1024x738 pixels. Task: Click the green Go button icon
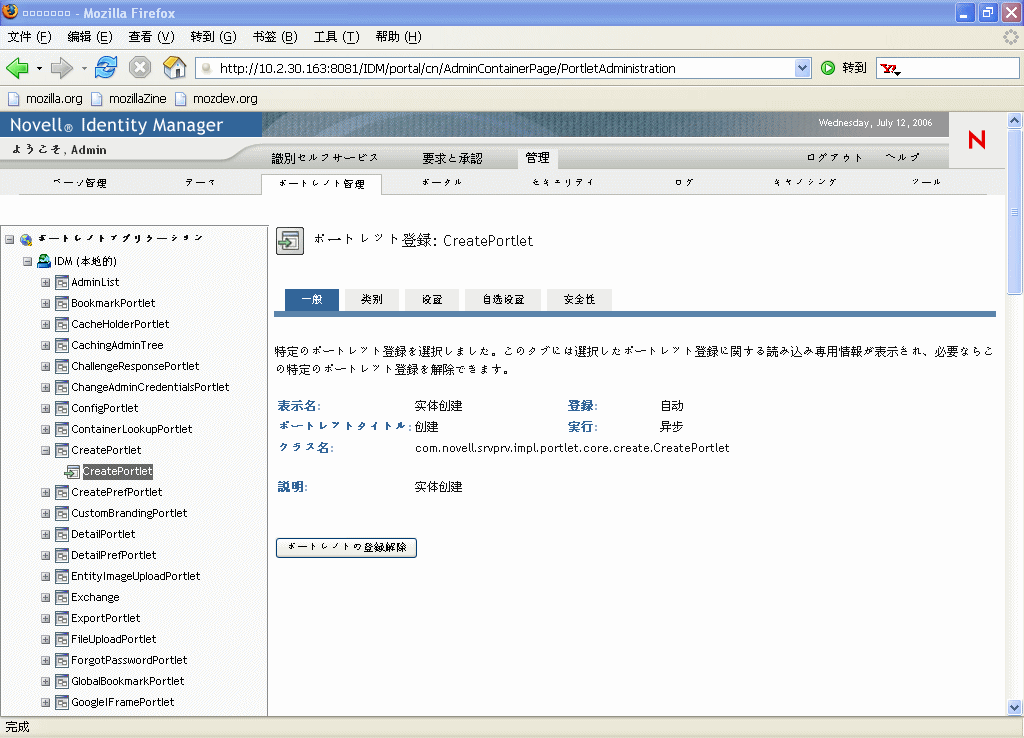coord(827,68)
